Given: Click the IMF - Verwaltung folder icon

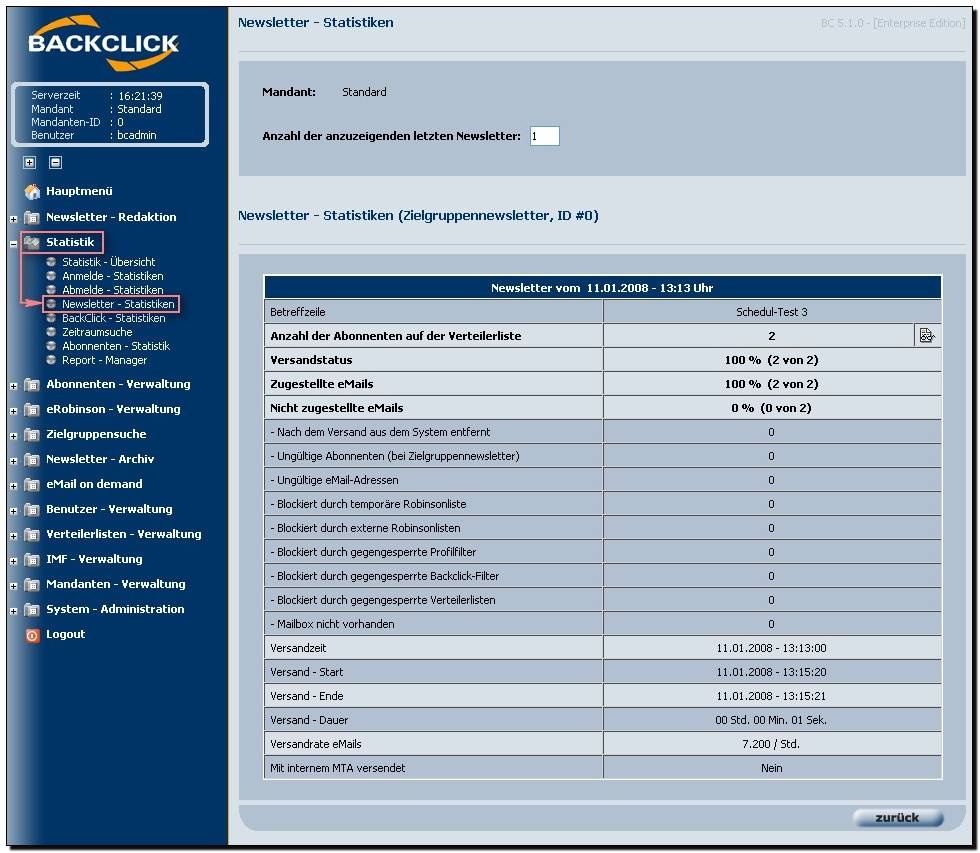Looking at the screenshot, I should point(32,559).
